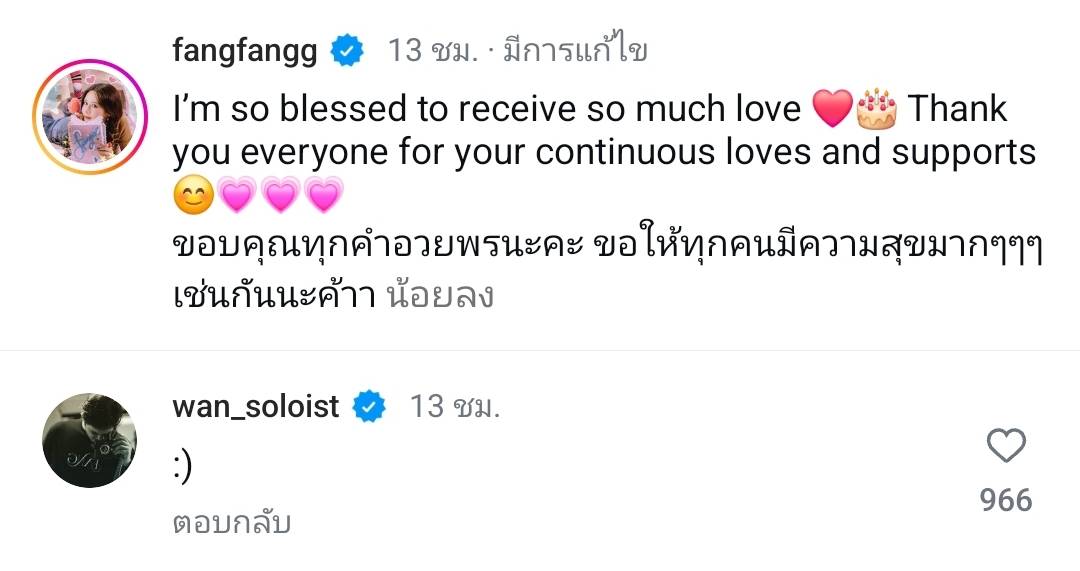Go to fangfangg's profile via username

click(x=245, y=50)
